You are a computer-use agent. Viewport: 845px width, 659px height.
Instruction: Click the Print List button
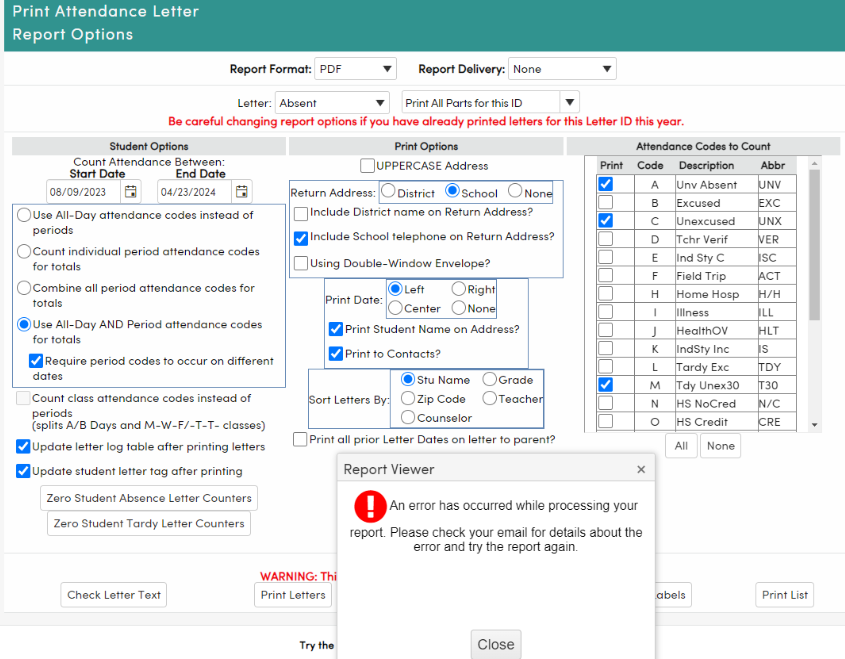[x=785, y=595]
